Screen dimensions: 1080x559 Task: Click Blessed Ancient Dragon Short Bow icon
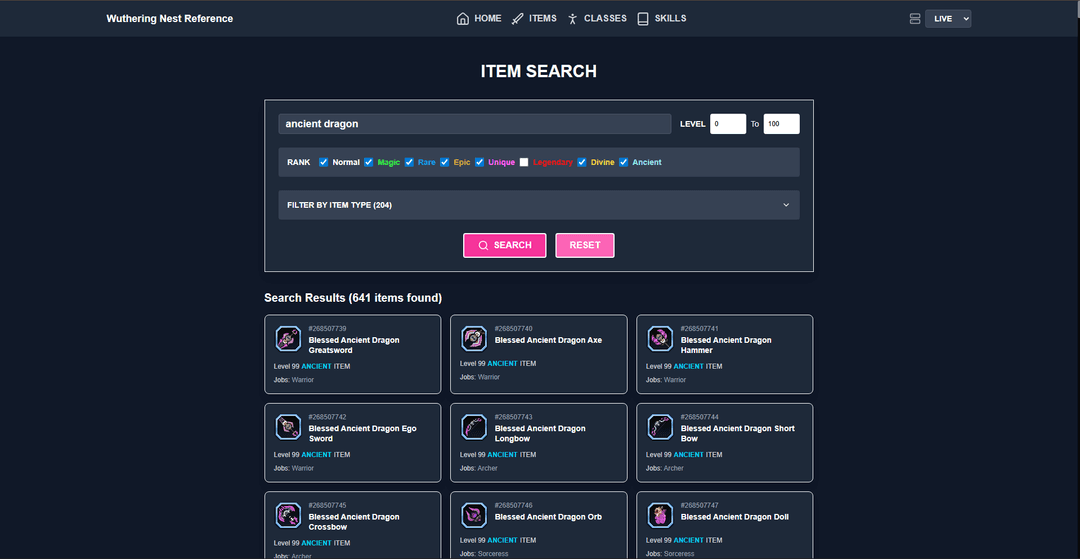pyautogui.click(x=660, y=427)
